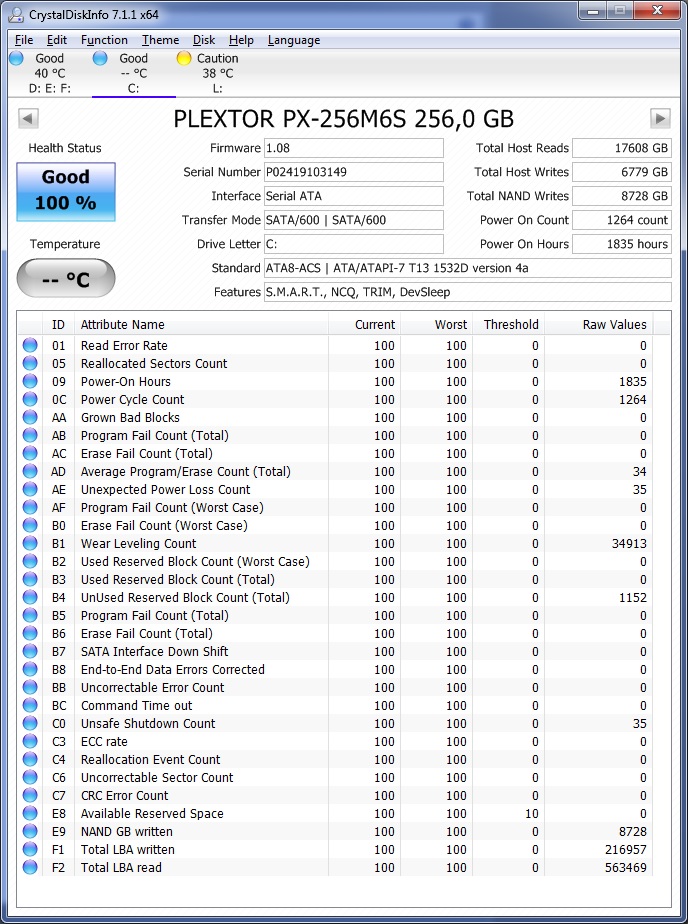The image size is (688, 924).
Task: Click the Worst column header
Action: [436, 324]
